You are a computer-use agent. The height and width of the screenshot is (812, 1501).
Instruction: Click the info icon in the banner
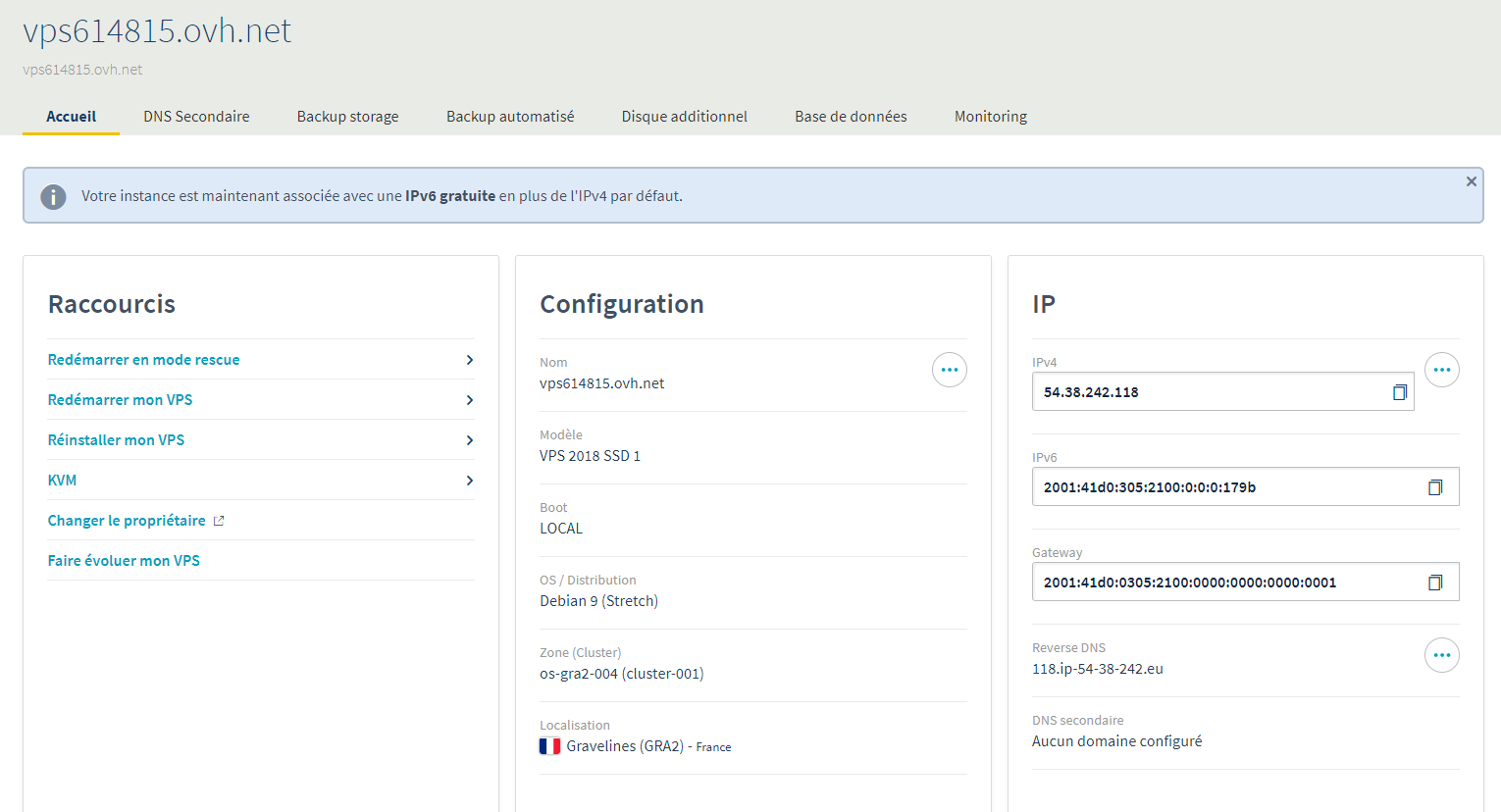[53, 196]
